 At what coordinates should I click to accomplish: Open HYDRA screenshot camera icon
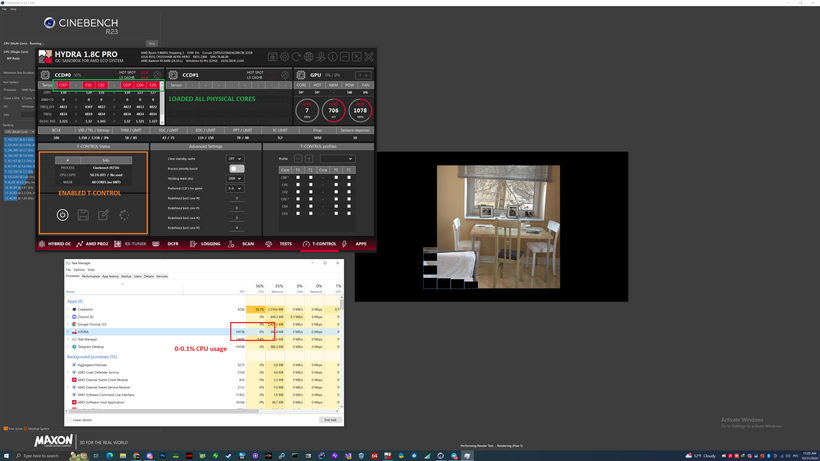272,56
